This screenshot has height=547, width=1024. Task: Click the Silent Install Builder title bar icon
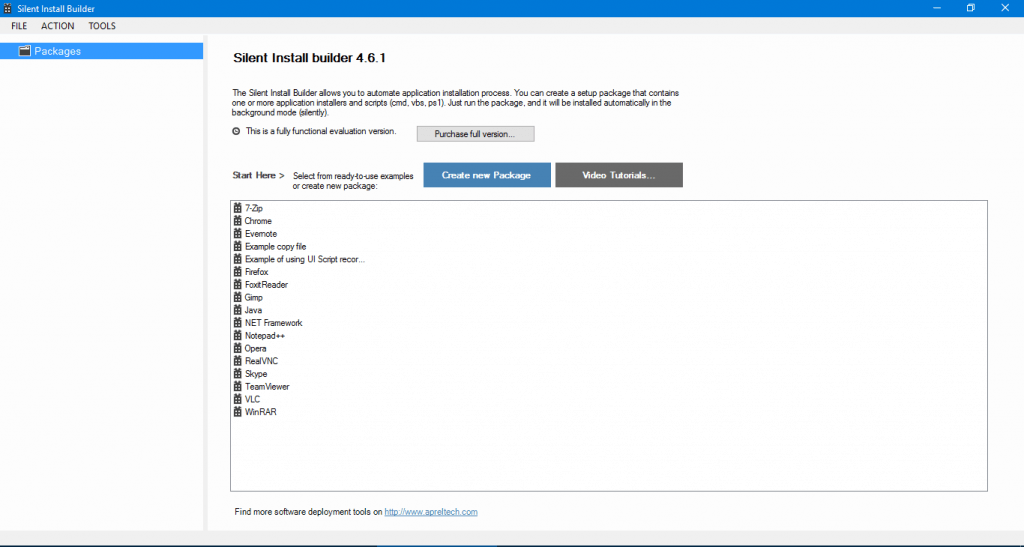[8, 8]
